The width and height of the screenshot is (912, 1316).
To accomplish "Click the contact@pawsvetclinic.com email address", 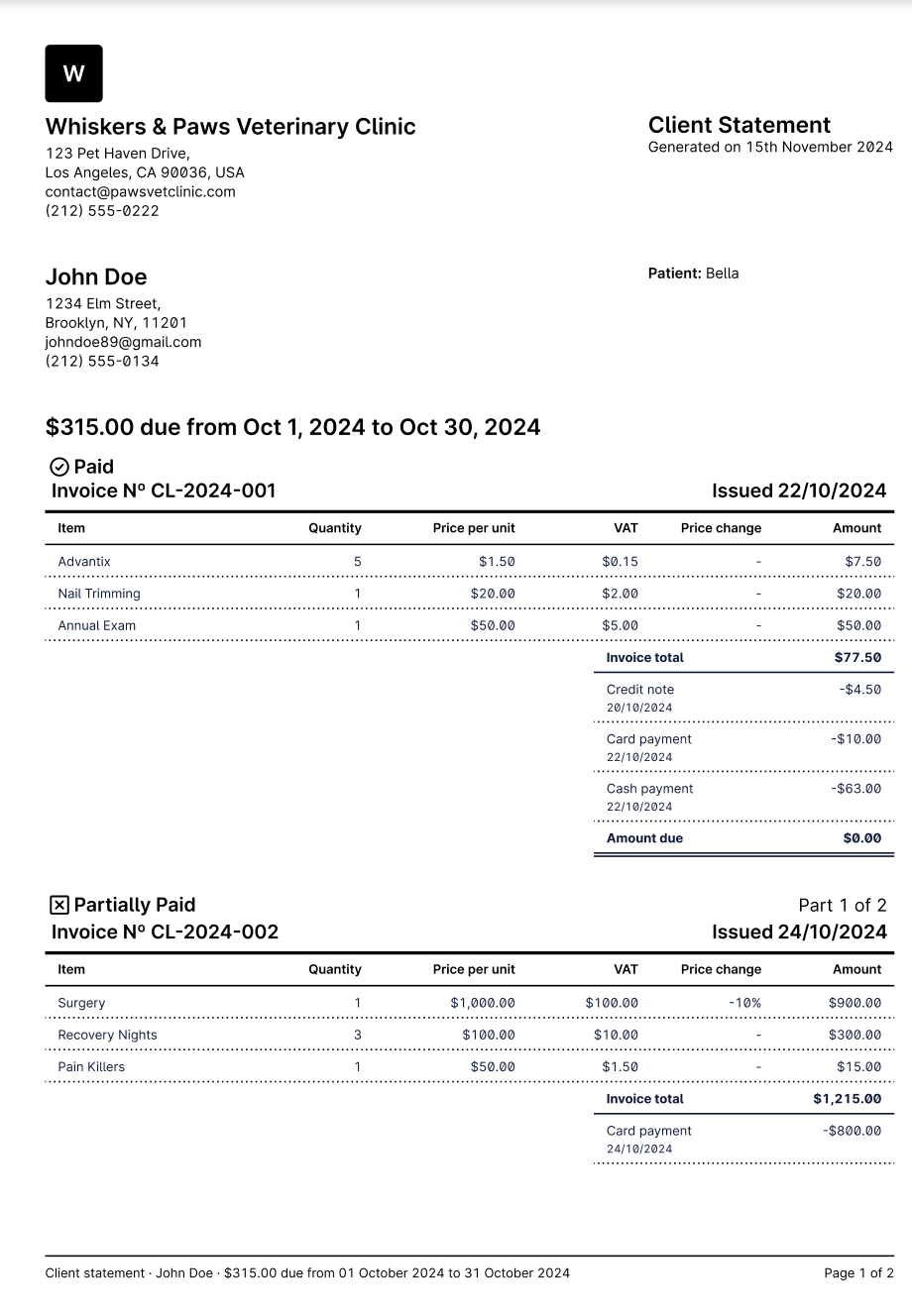I will pyautogui.click(x=140, y=191).
